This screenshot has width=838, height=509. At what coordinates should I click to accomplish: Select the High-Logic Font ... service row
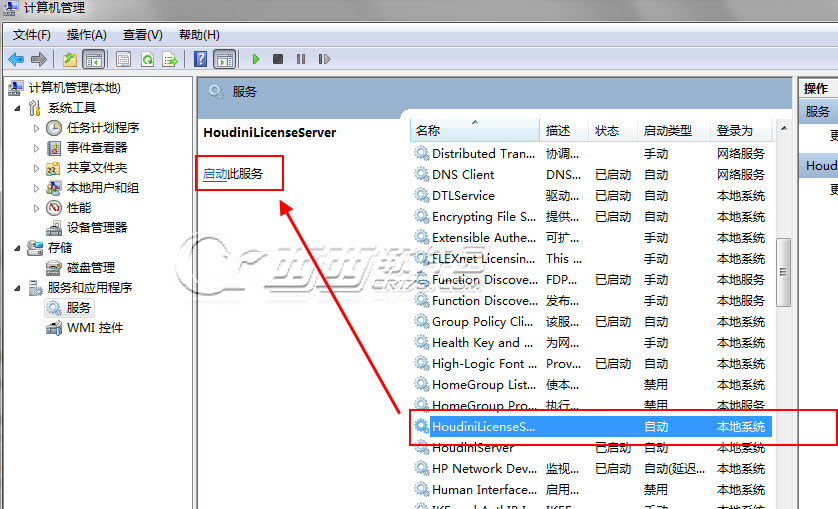coord(592,364)
